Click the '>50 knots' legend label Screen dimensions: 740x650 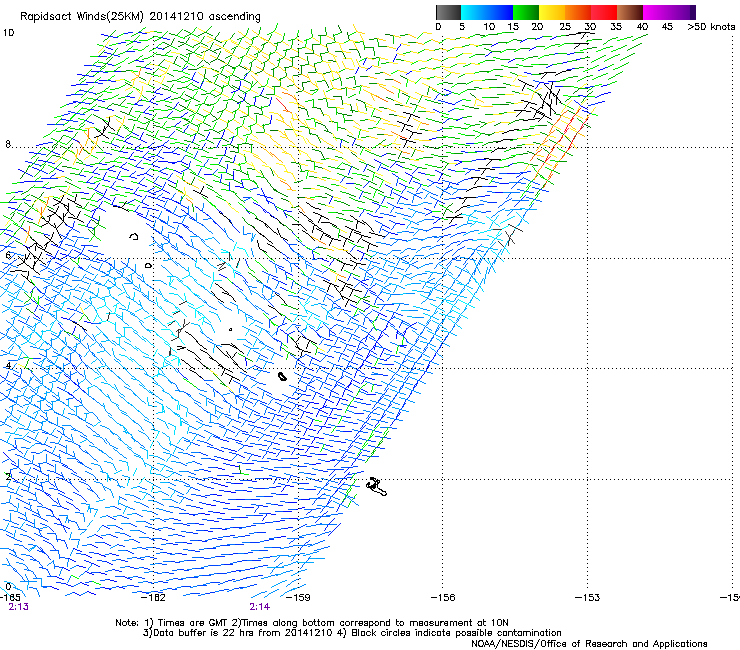pos(711,26)
